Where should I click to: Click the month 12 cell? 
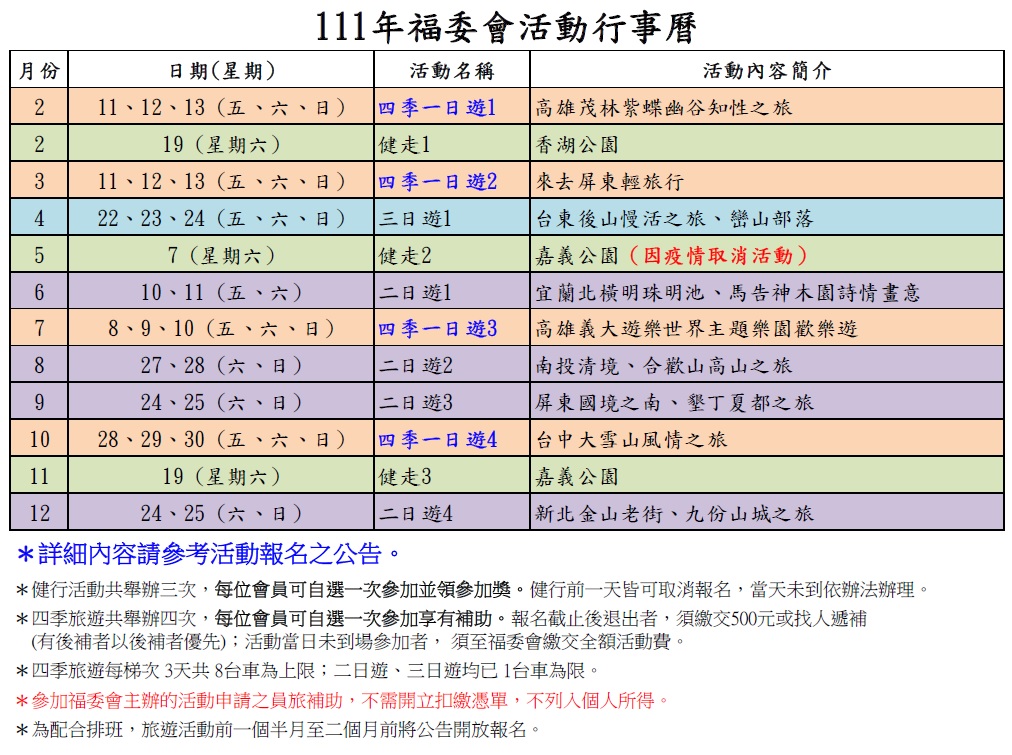click(39, 514)
